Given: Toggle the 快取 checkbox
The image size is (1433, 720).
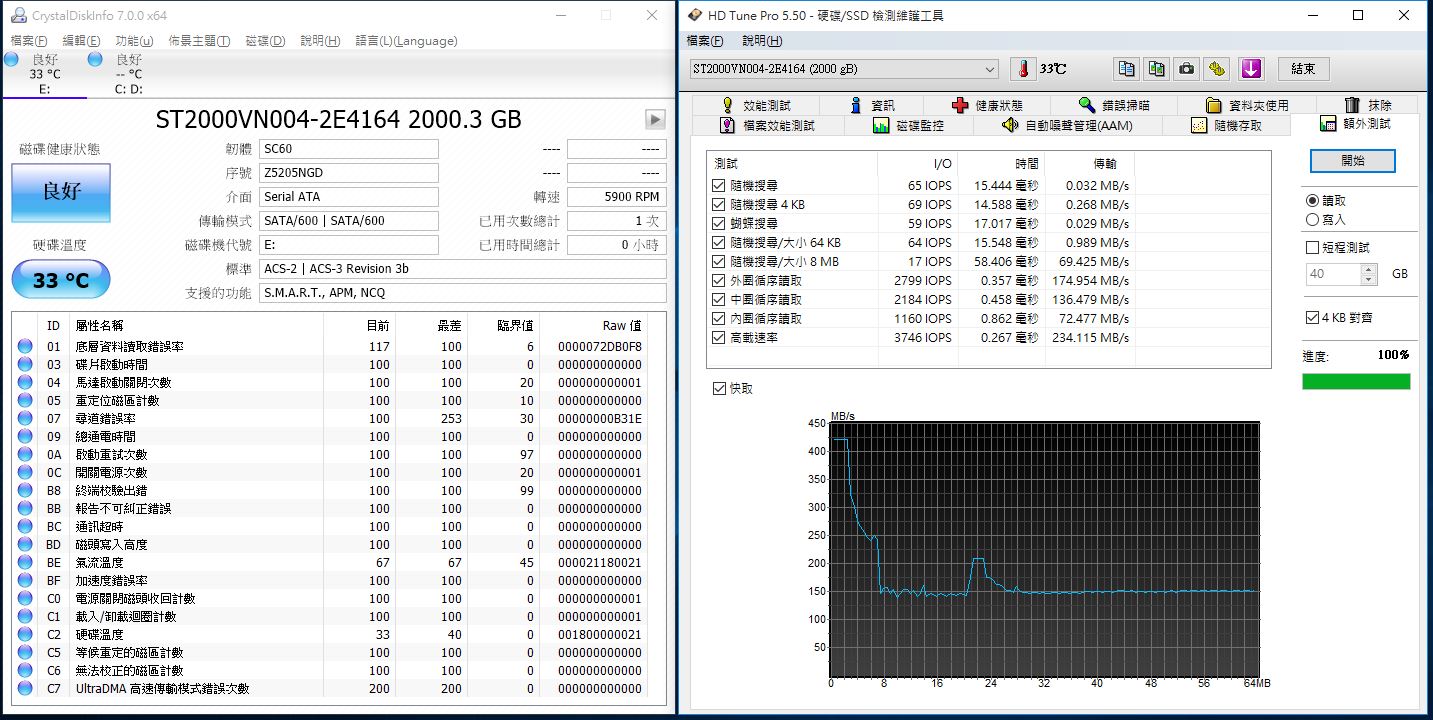Looking at the screenshot, I should tap(718, 388).
